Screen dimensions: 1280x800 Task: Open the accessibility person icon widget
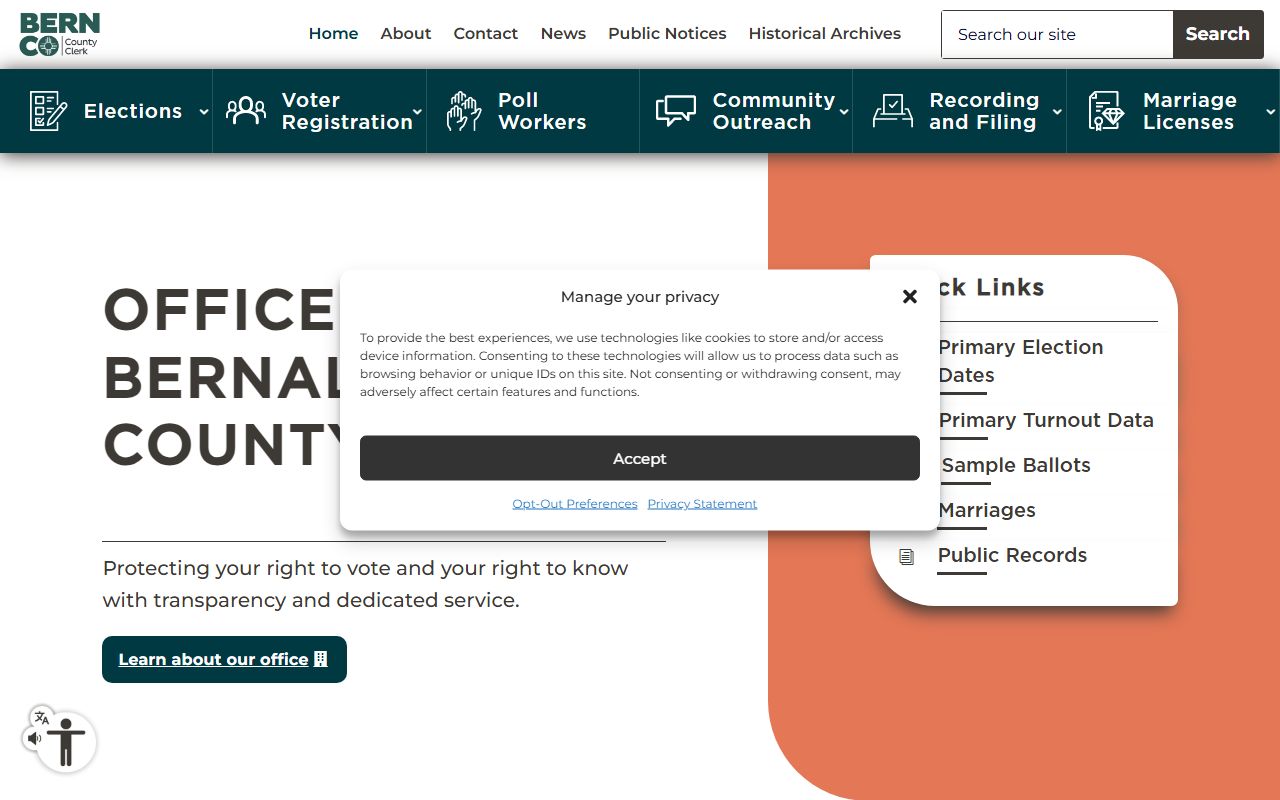click(x=66, y=743)
